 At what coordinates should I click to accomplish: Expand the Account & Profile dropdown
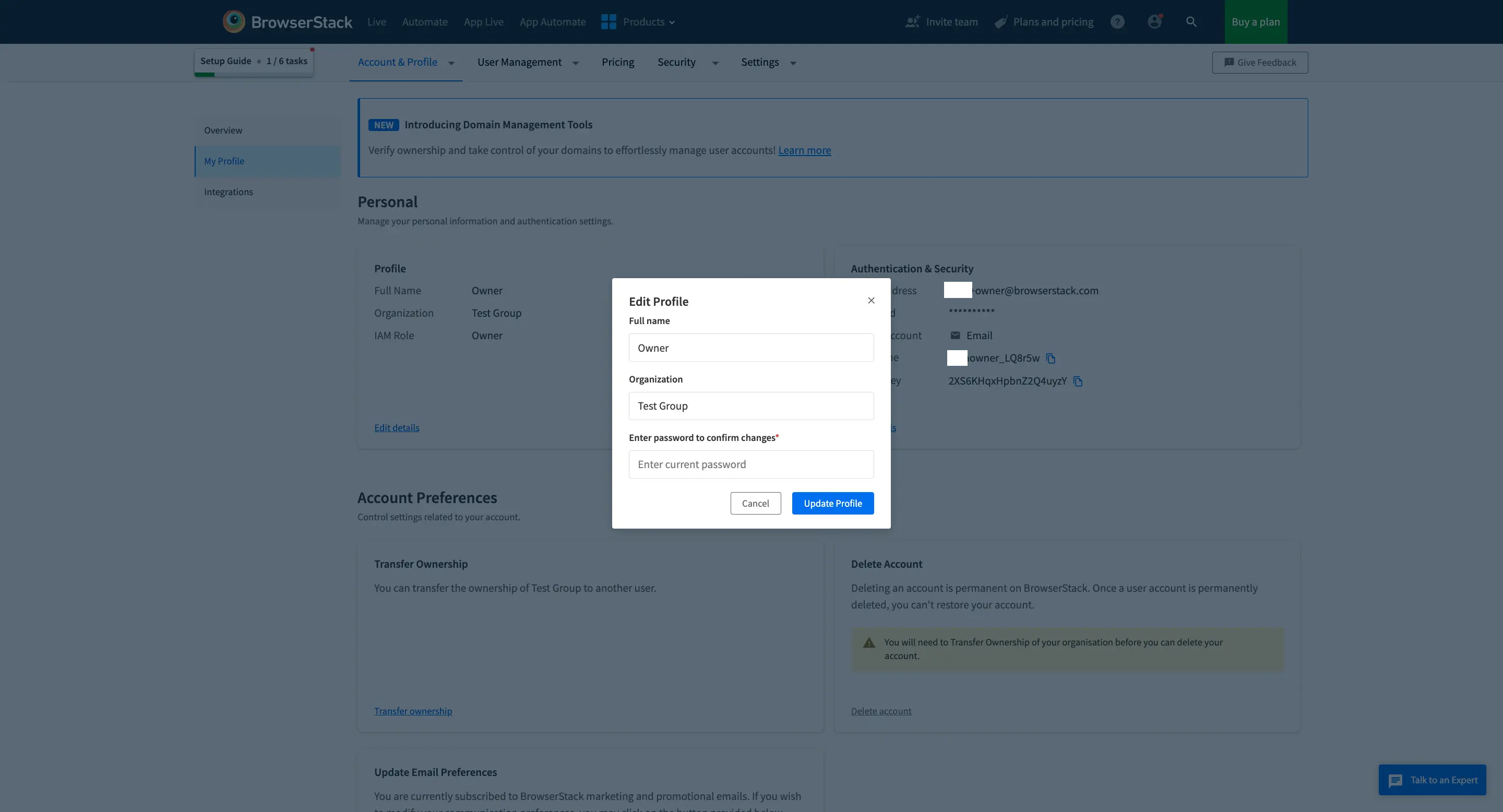pos(451,63)
